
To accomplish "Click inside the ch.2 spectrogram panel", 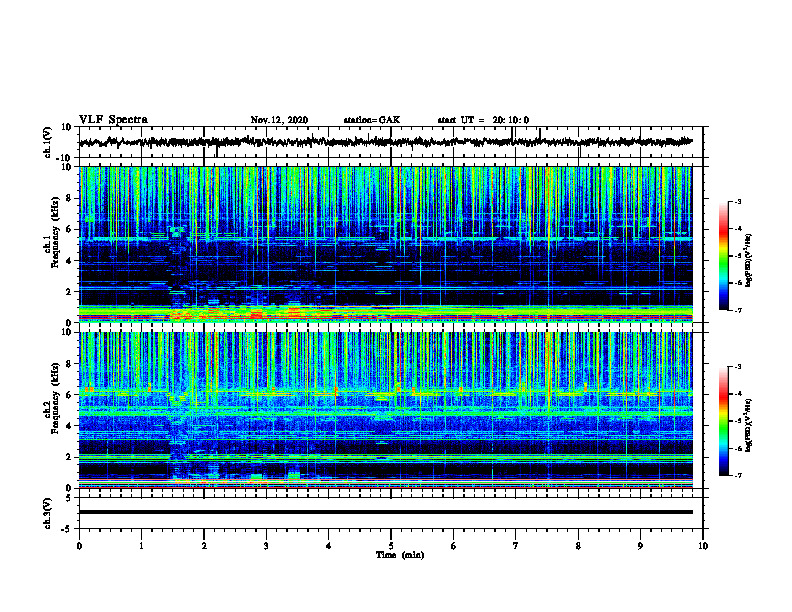I will click(x=386, y=410).
